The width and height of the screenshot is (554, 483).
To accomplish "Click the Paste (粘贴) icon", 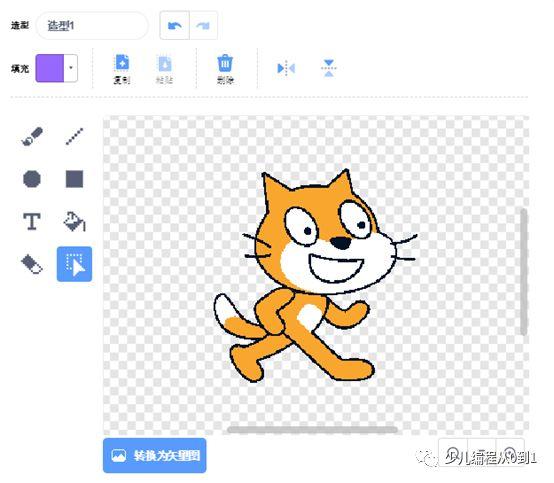I will [164, 69].
